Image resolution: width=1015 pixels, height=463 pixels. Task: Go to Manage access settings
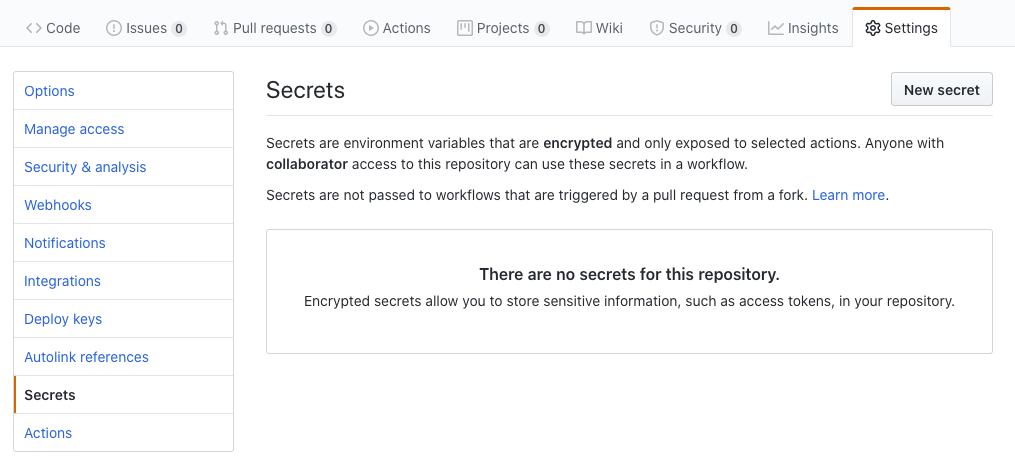click(x=74, y=129)
